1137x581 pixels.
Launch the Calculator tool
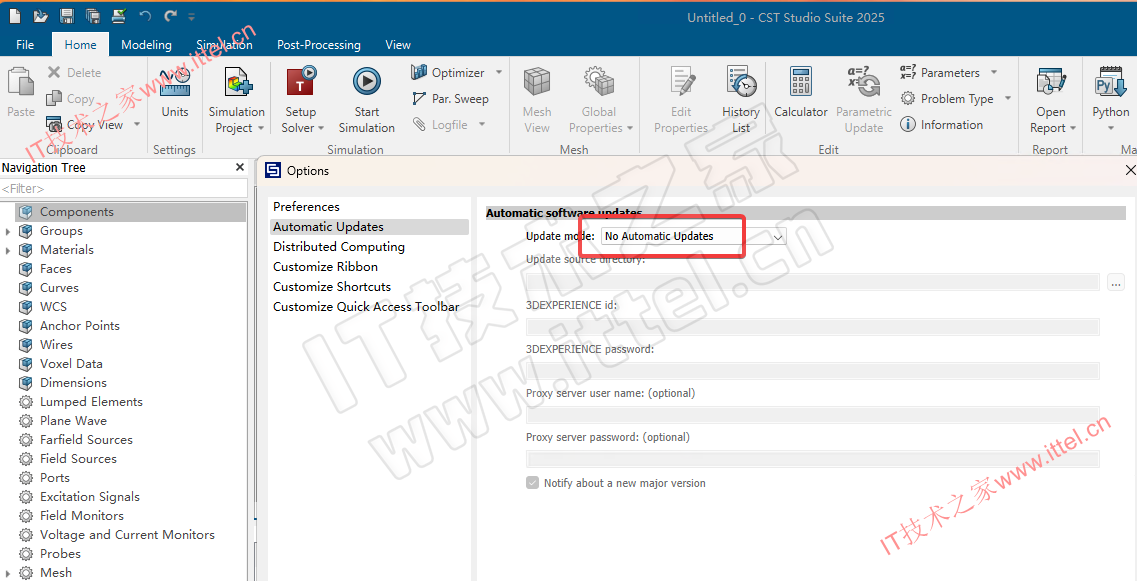(x=801, y=91)
